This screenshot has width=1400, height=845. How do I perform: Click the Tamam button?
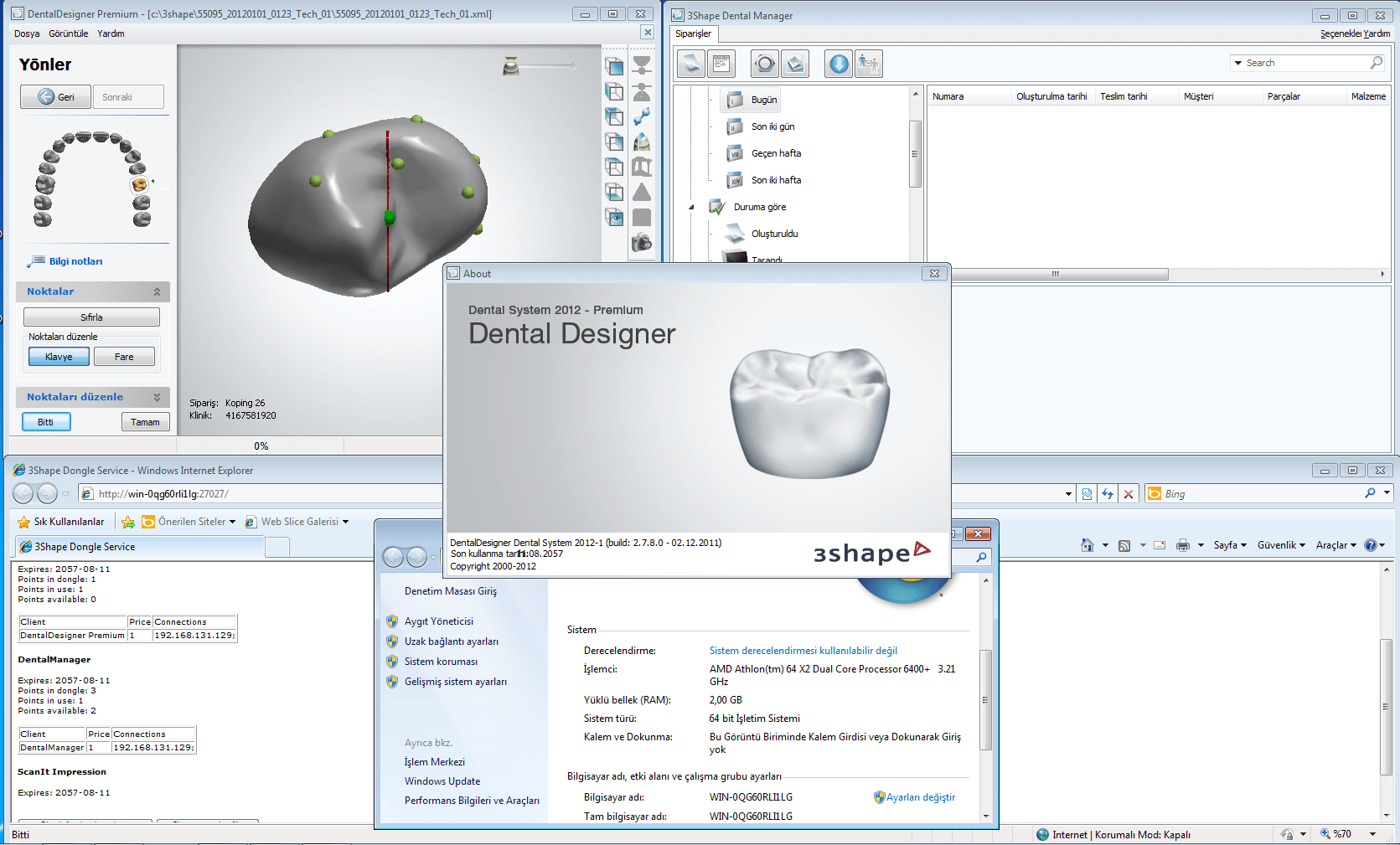(x=145, y=422)
